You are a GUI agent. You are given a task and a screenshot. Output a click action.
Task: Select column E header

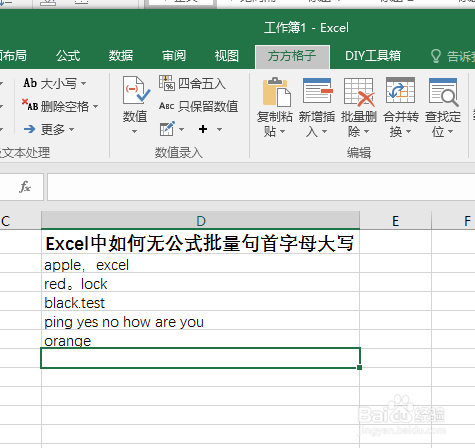click(x=395, y=221)
